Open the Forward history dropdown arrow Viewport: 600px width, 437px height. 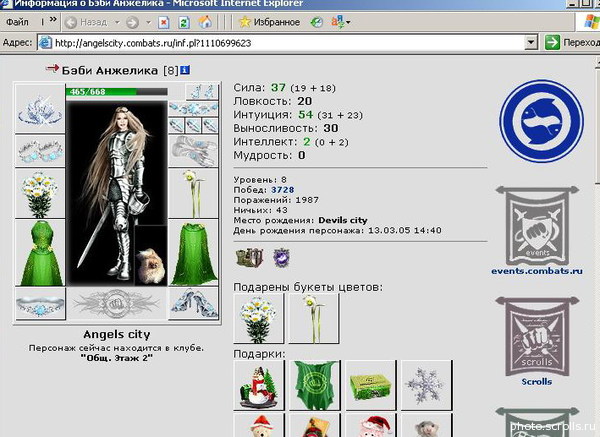point(148,22)
